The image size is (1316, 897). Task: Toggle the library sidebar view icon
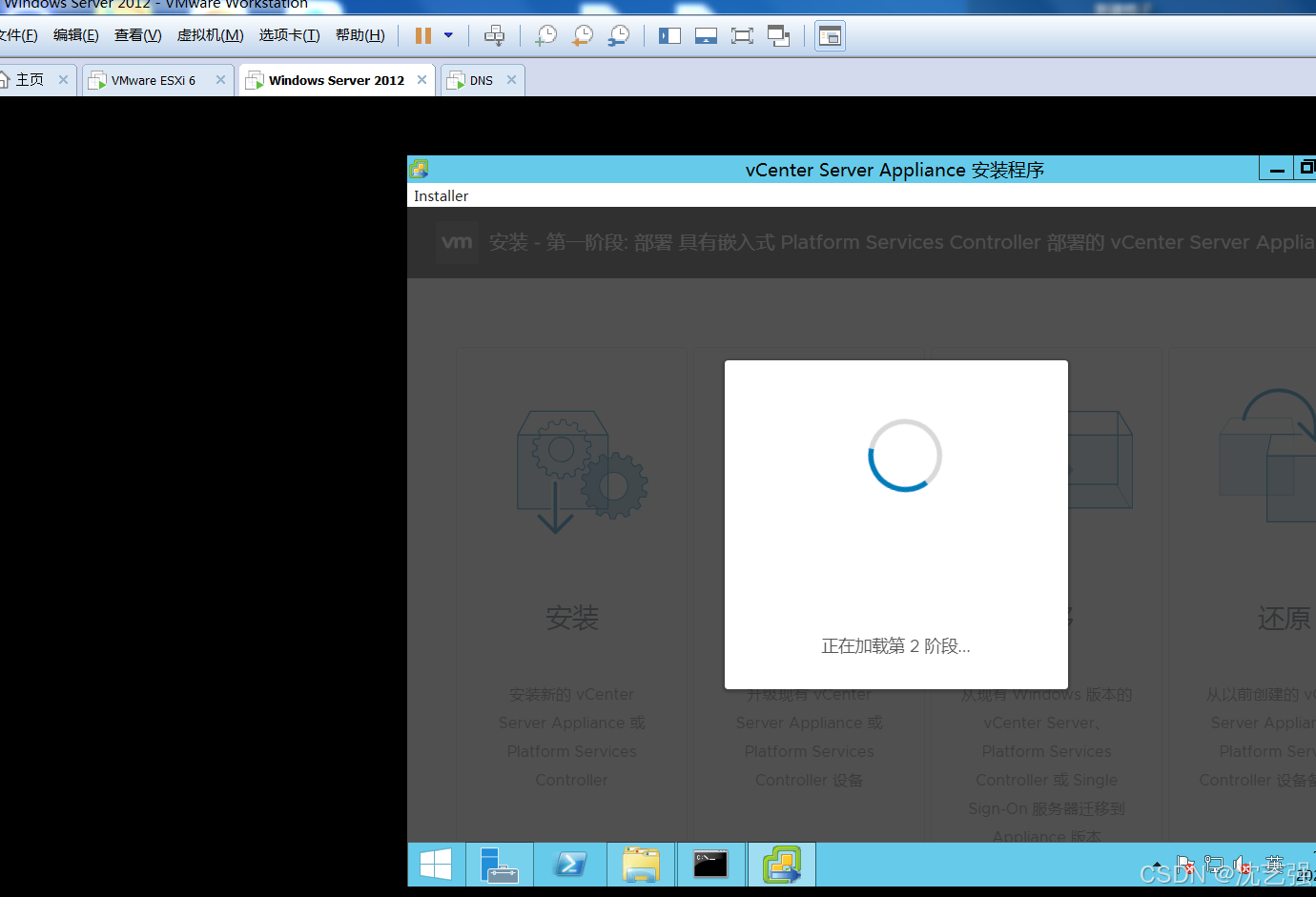coord(669,36)
